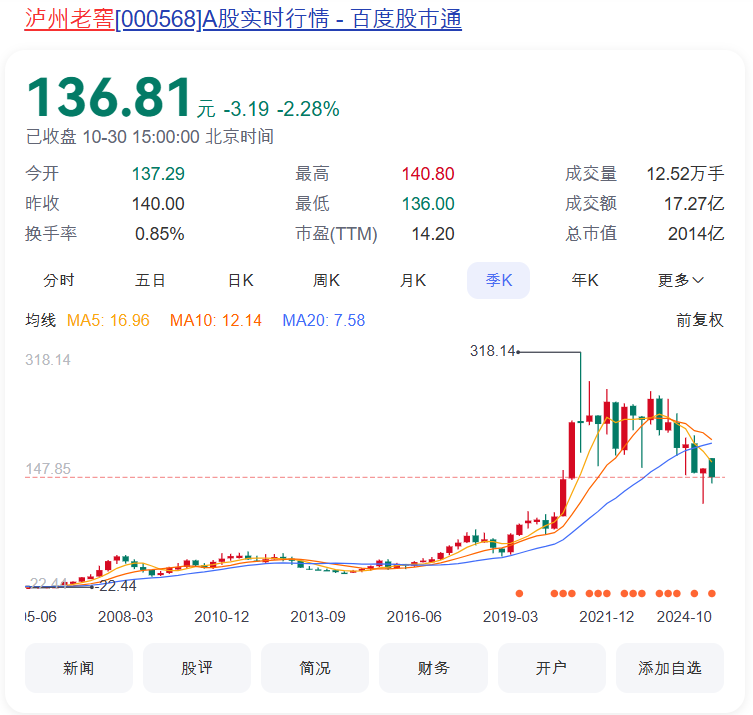
Task: Click the 2019-03 date axis label
Action: point(510,617)
